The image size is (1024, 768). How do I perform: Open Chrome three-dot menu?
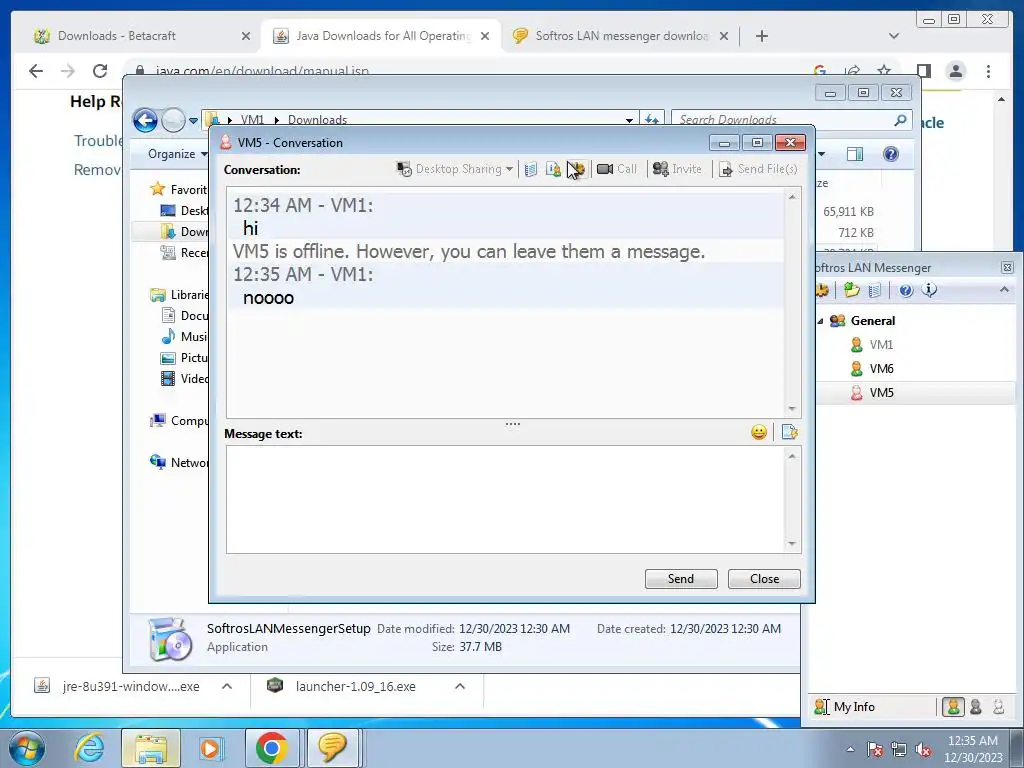pos(988,71)
